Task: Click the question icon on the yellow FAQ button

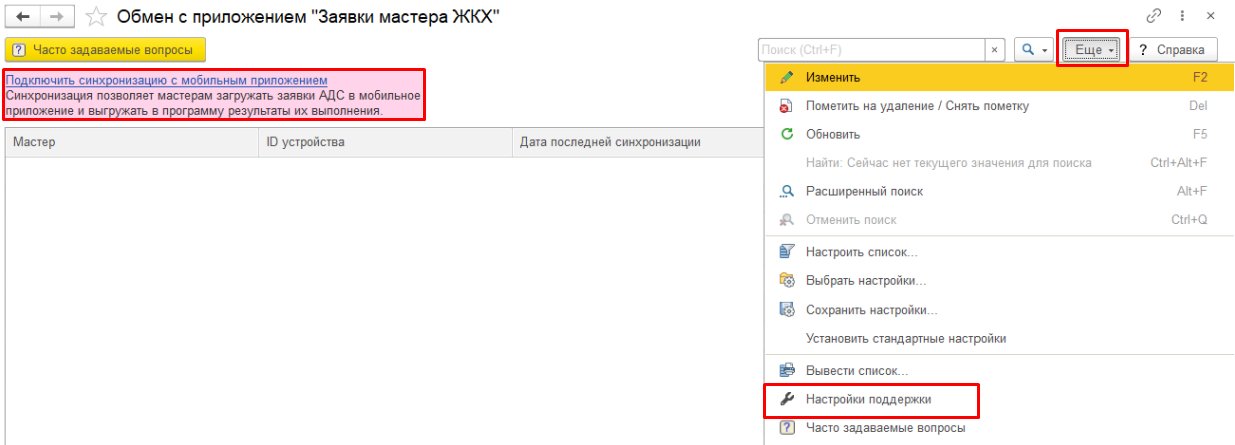Action: coord(19,49)
